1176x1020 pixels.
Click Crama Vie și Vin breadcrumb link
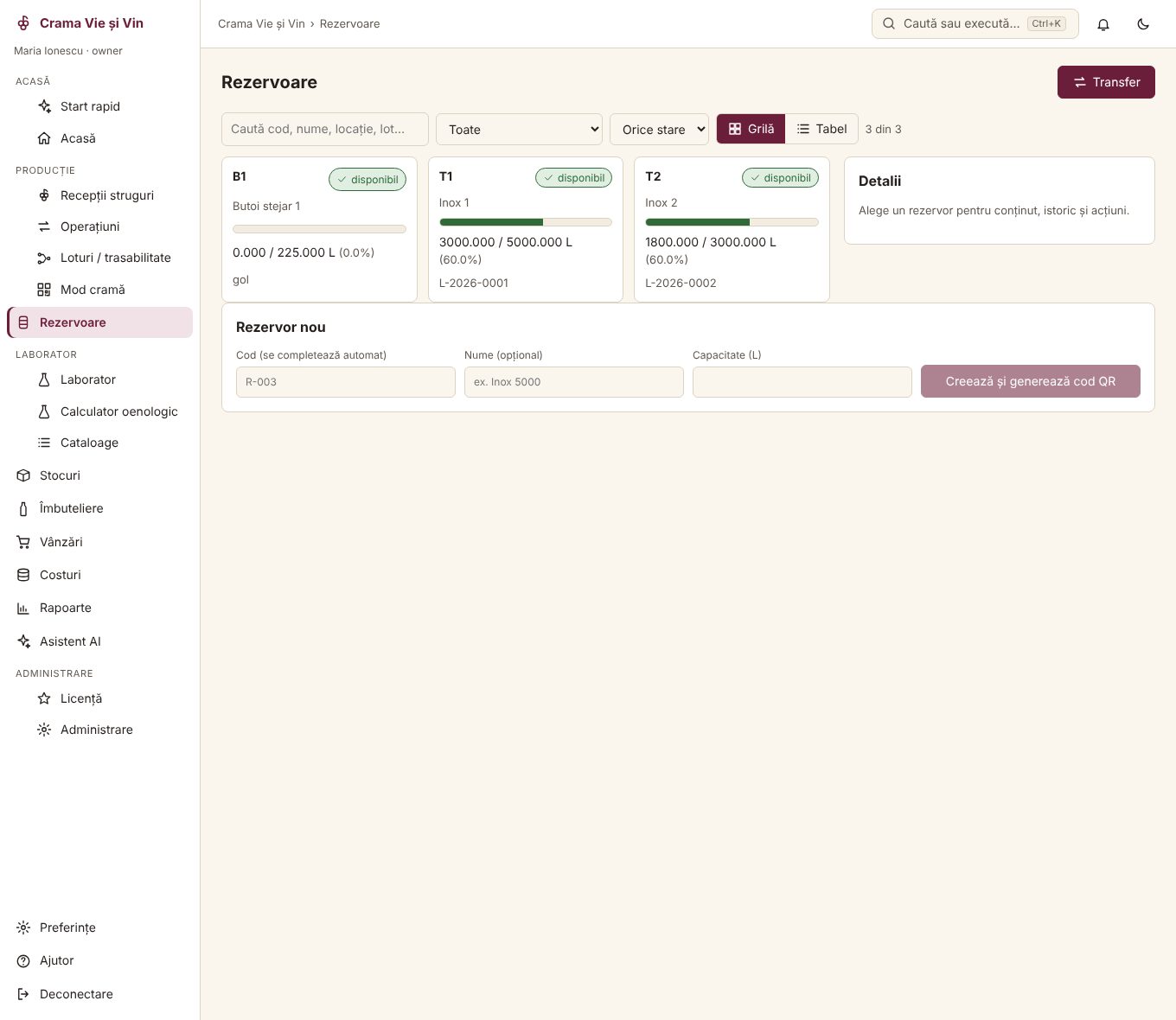pos(261,24)
